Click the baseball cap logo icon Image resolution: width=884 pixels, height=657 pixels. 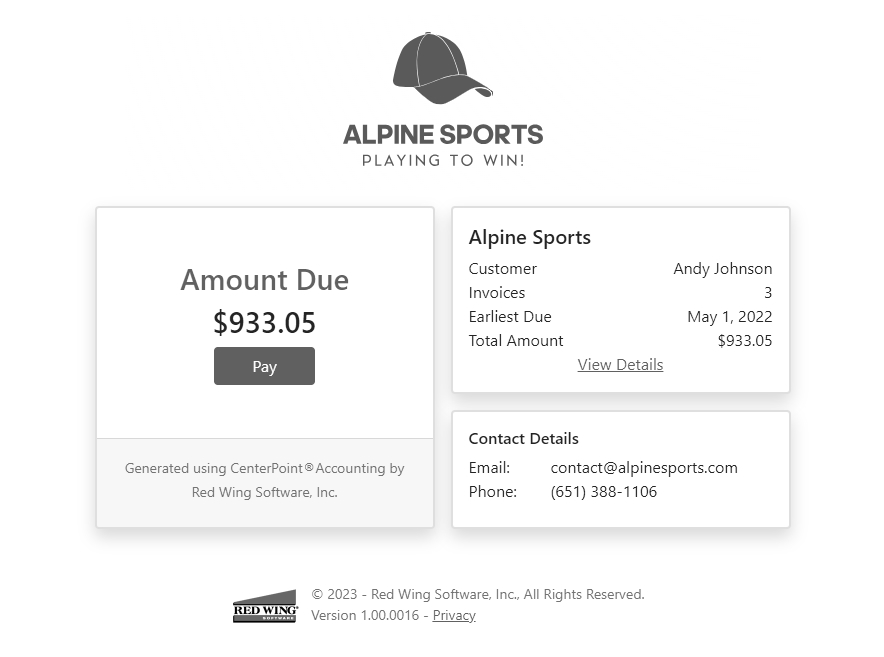pyautogui.click(x=443, y=68)
